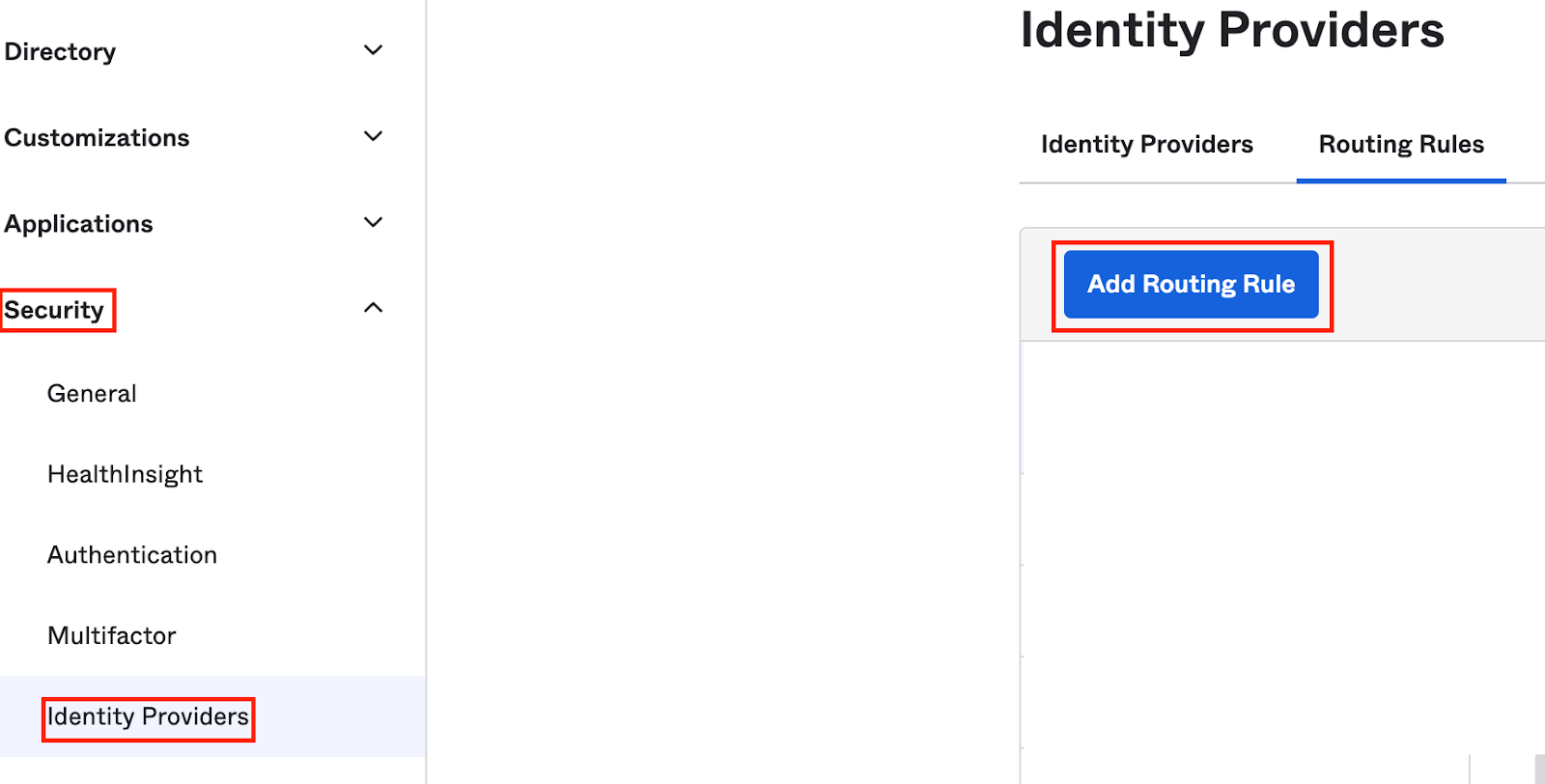The height and width of the screenshot is (784, 1545).
Task: Click the Identity Providers page heading
Action: tap(1232, 29)
